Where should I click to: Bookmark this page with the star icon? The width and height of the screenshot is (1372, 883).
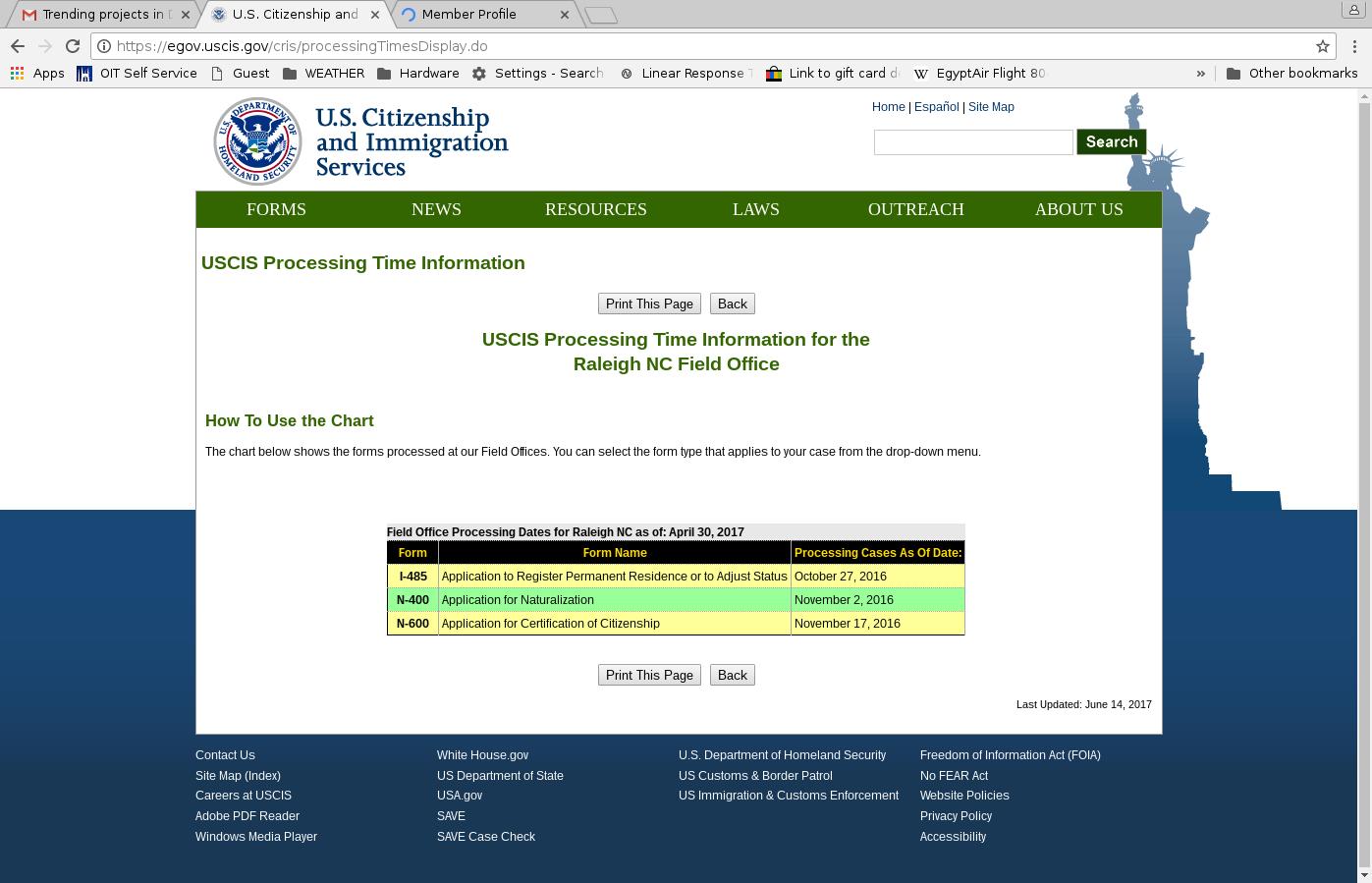point(1323,46)
